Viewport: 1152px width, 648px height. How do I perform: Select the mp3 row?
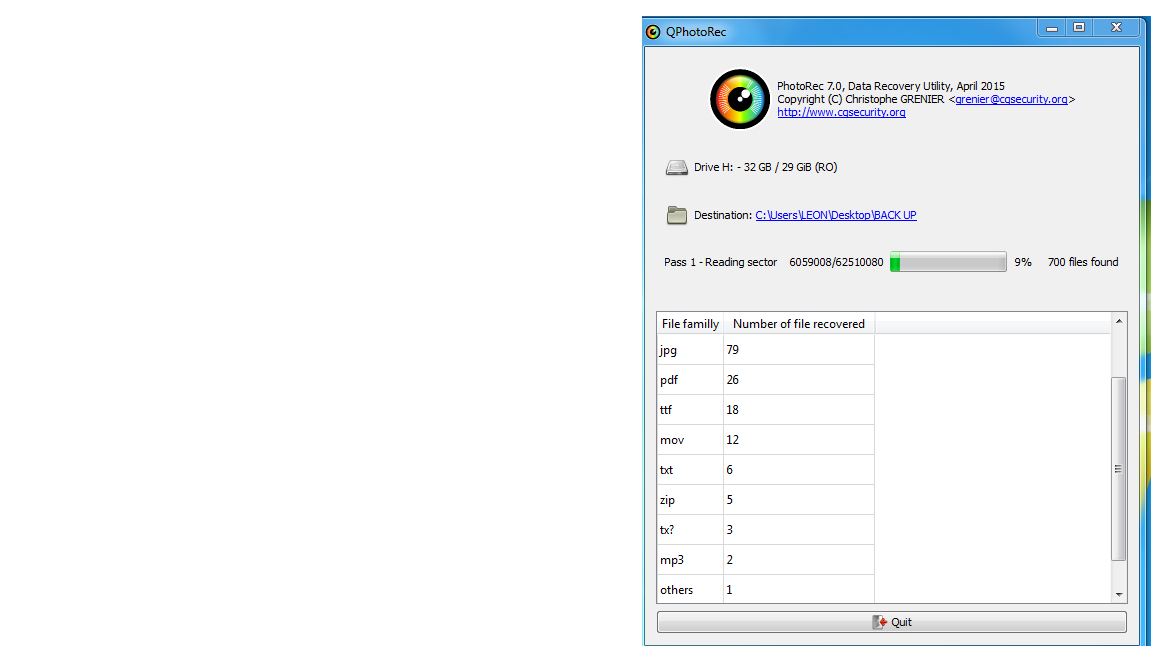(766, 560)
